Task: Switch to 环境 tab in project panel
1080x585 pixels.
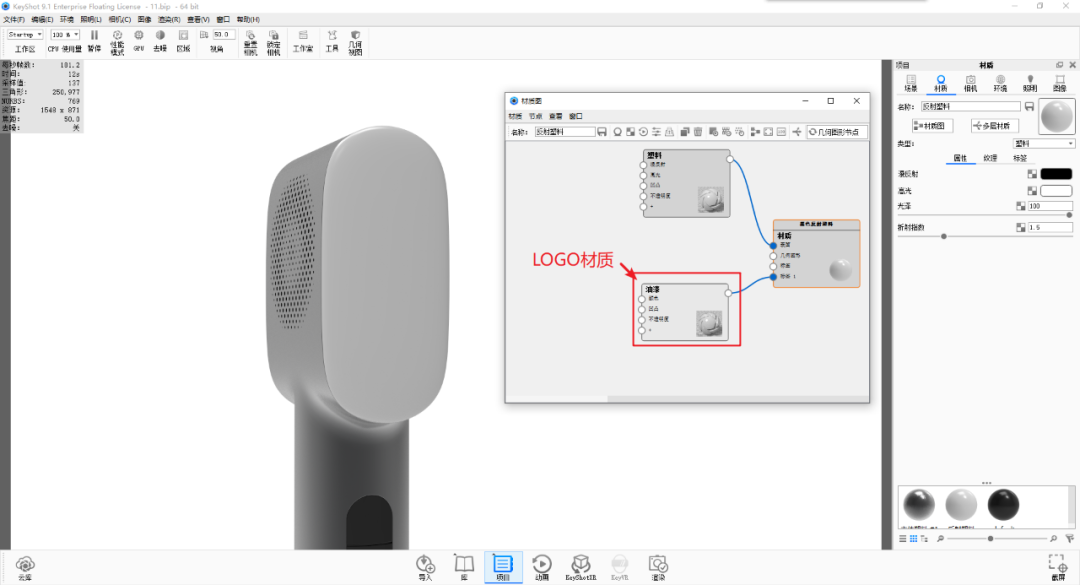Action: tap(1000, 83)
